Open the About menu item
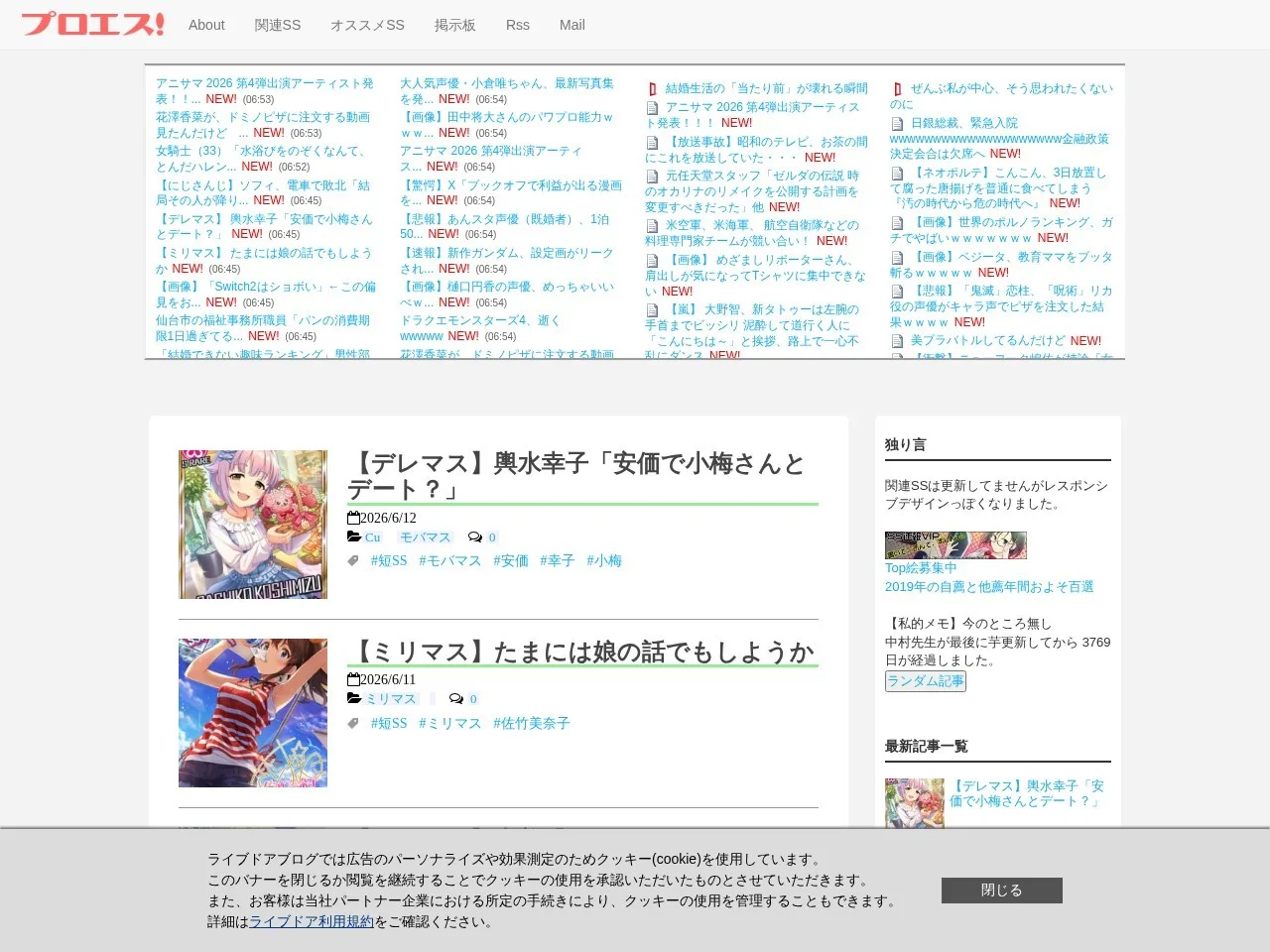Screen dimensions: 1270x952 pos(206,25)
